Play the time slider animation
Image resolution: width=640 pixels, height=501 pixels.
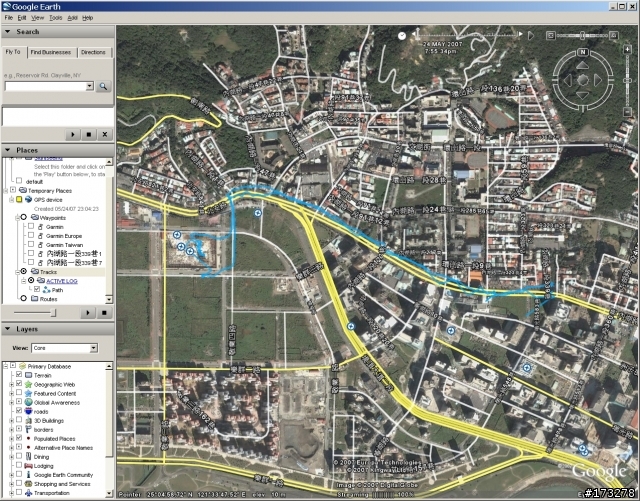click(x=531, y=36)
